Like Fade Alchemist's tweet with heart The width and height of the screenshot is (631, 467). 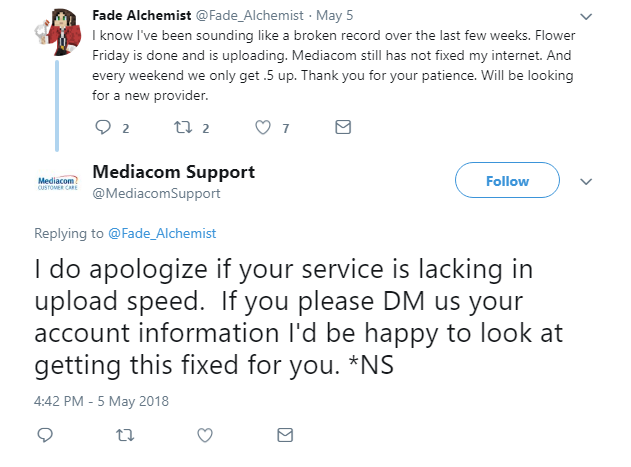coord(264,127)
